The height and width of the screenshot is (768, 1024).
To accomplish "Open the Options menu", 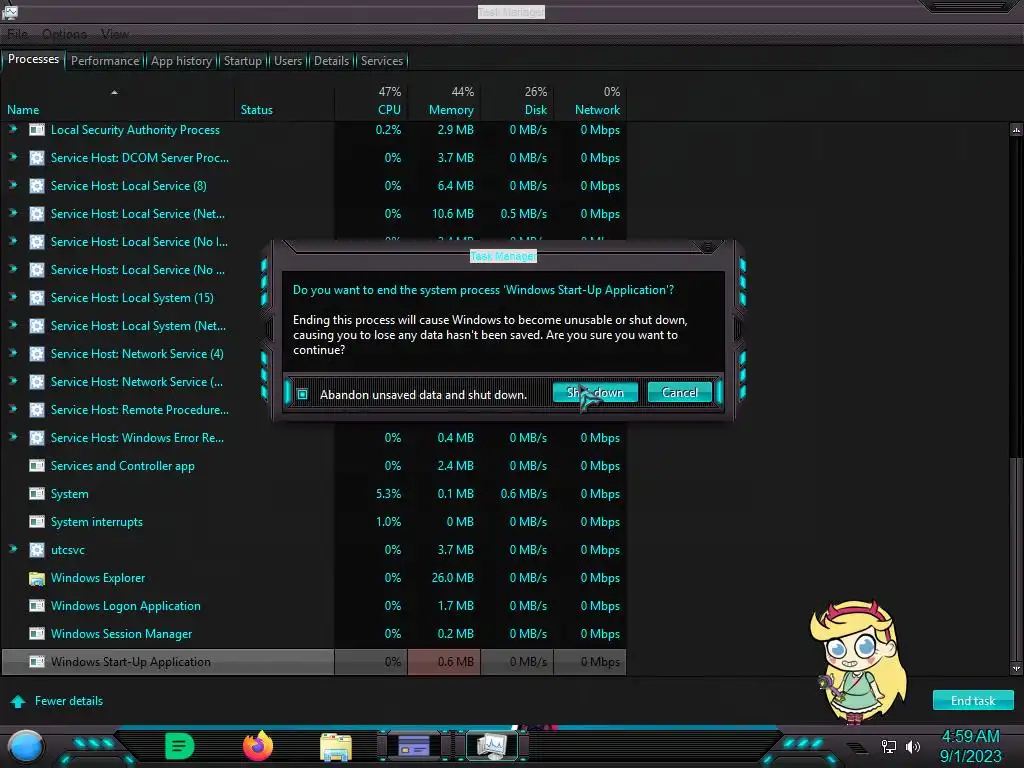I will point(64,34).
